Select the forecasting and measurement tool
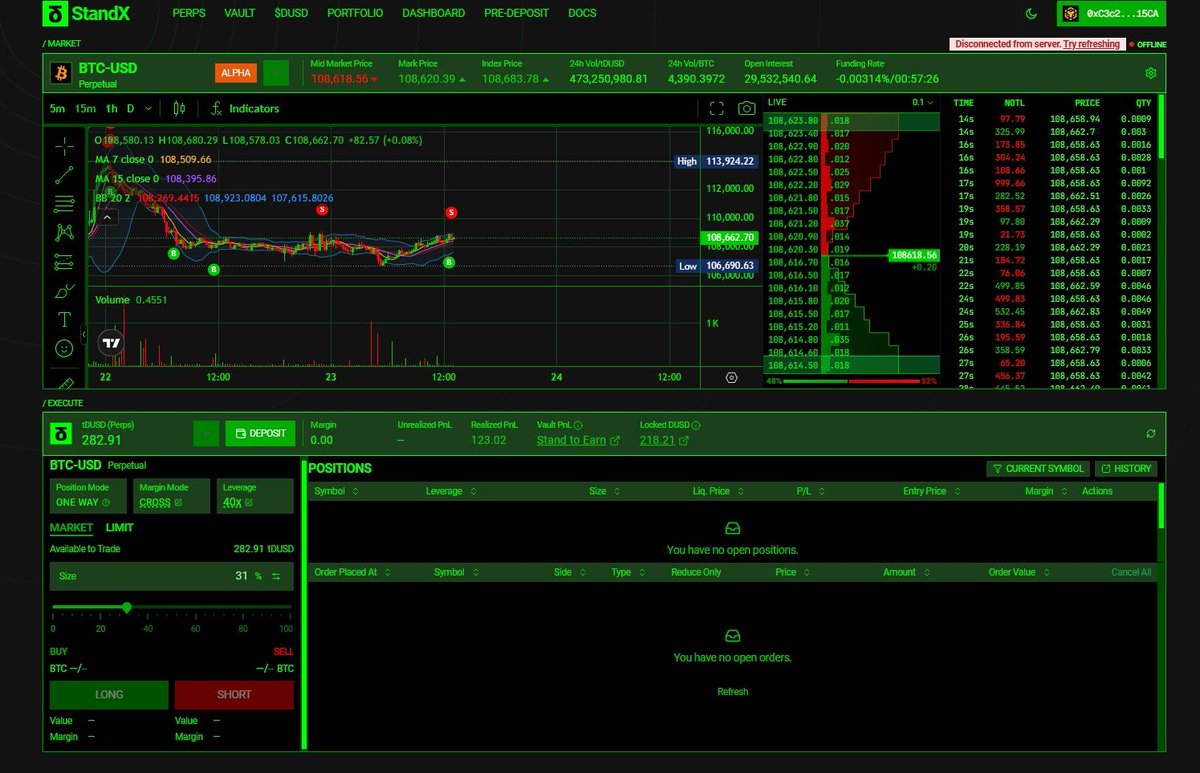Image resolution: width=1200 pixels, height=773 pixels. 65,262
